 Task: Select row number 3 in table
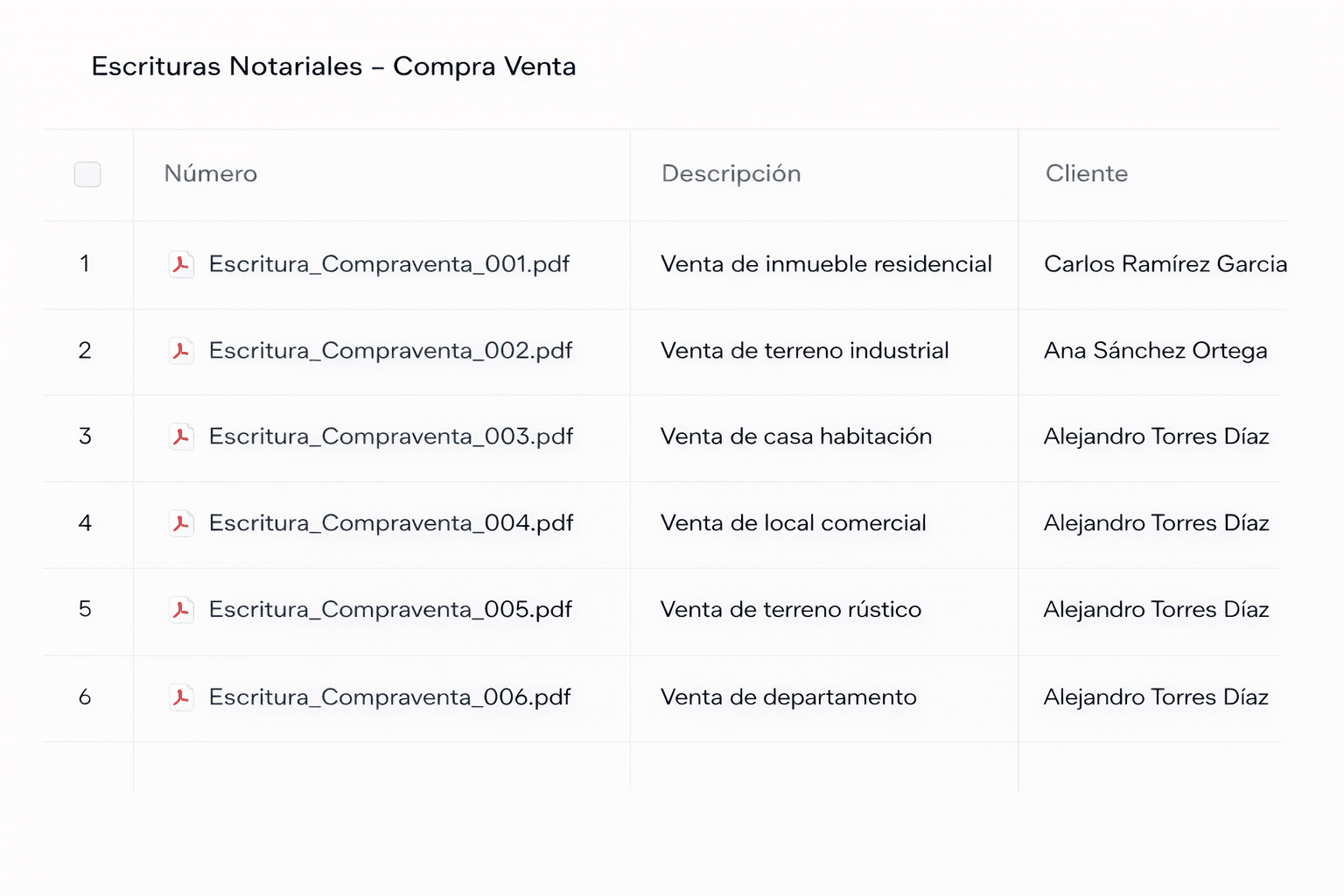pos(85,437)
